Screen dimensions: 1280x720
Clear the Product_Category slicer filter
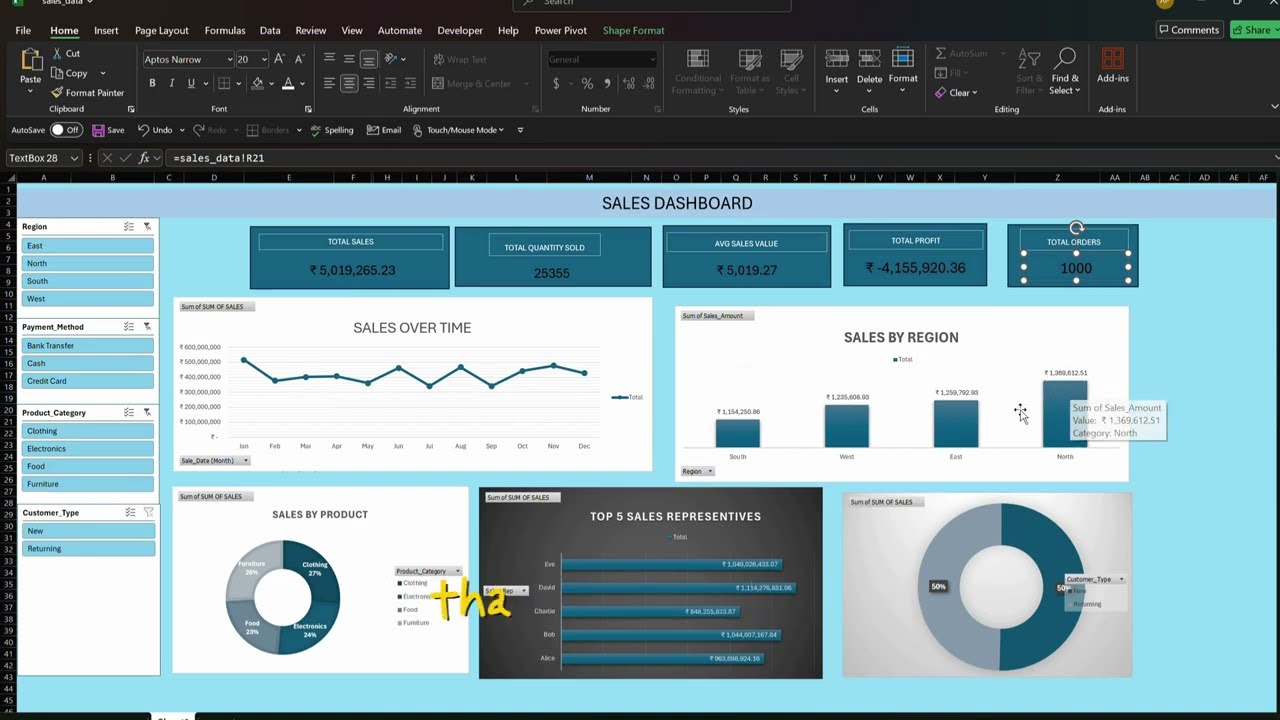tap(147, 412)
